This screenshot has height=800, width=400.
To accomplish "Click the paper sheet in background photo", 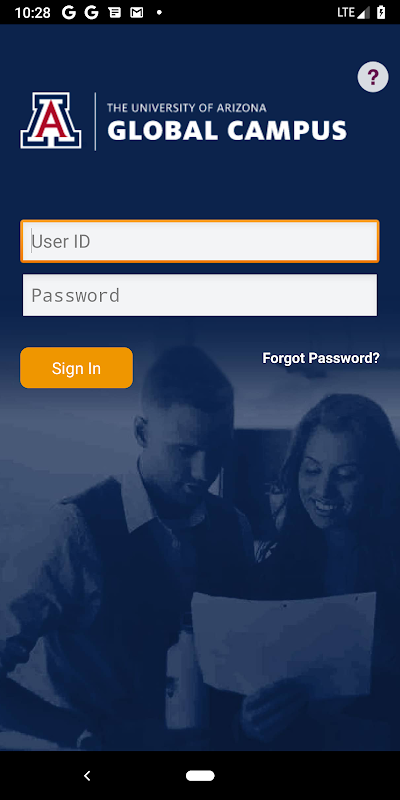I will [283, 643].
